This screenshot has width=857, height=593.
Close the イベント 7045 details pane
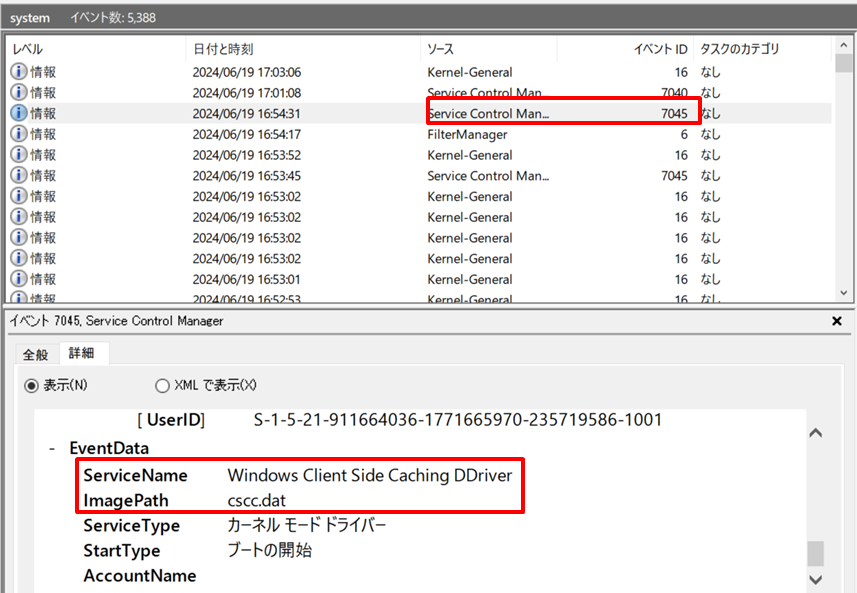click(836, 321)
